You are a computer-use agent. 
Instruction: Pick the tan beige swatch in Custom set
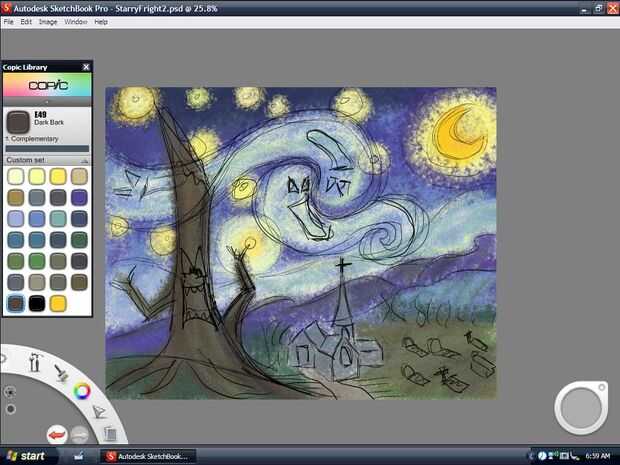click(x=79, y=176)
